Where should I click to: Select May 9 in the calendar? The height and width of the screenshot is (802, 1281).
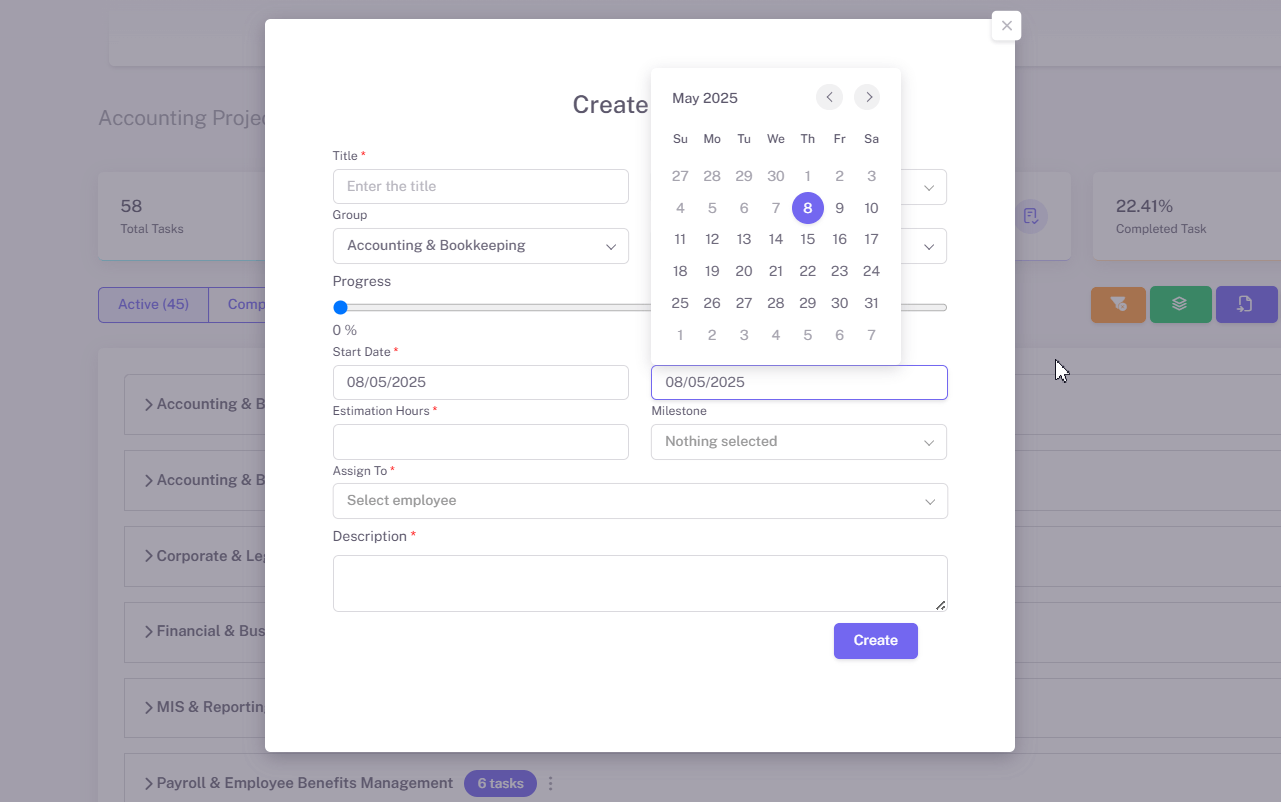[x=840, y=208]
